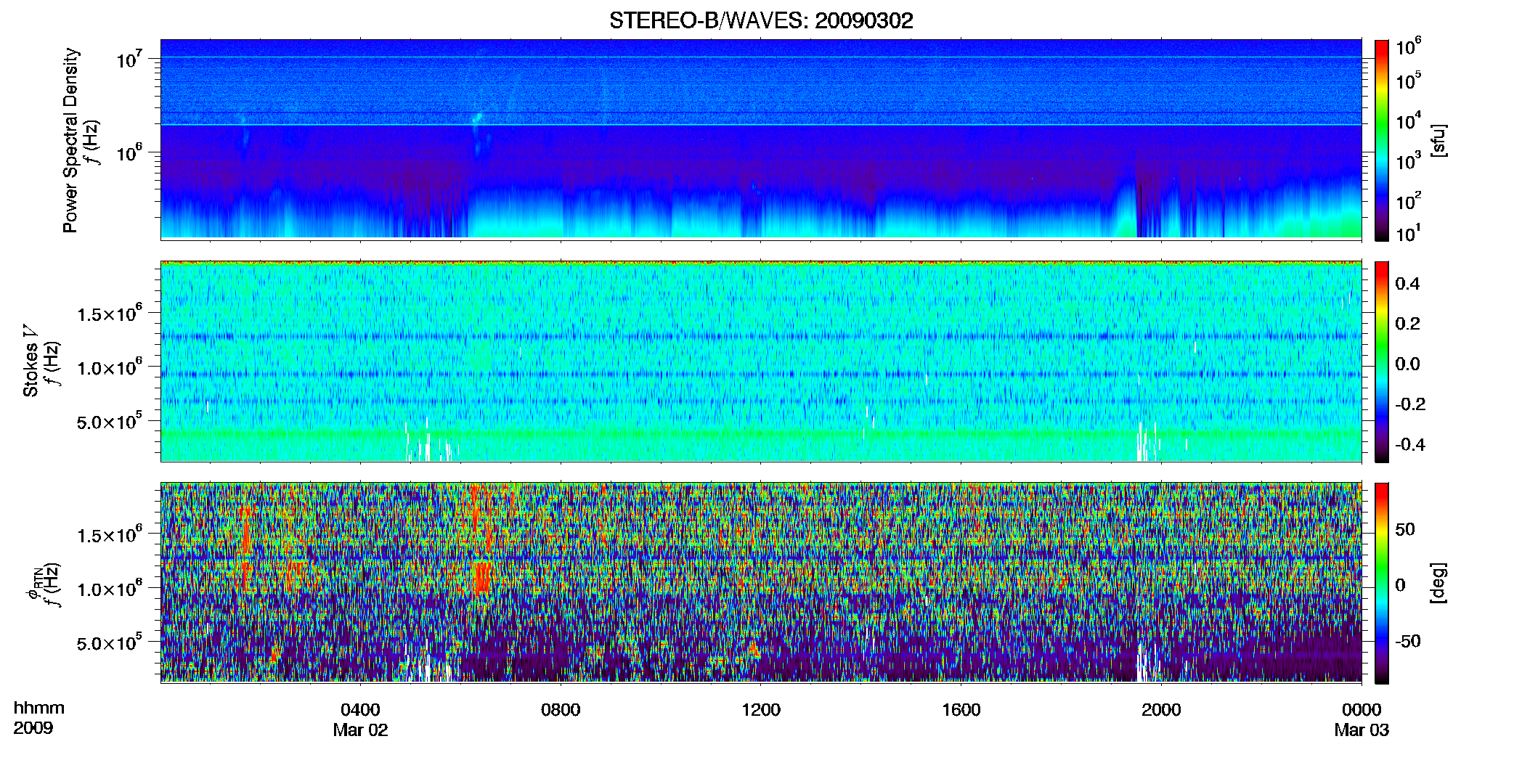Click the 1600 time tick label
This screenshot has height=784, width=1522.
[x=961, y=709]
